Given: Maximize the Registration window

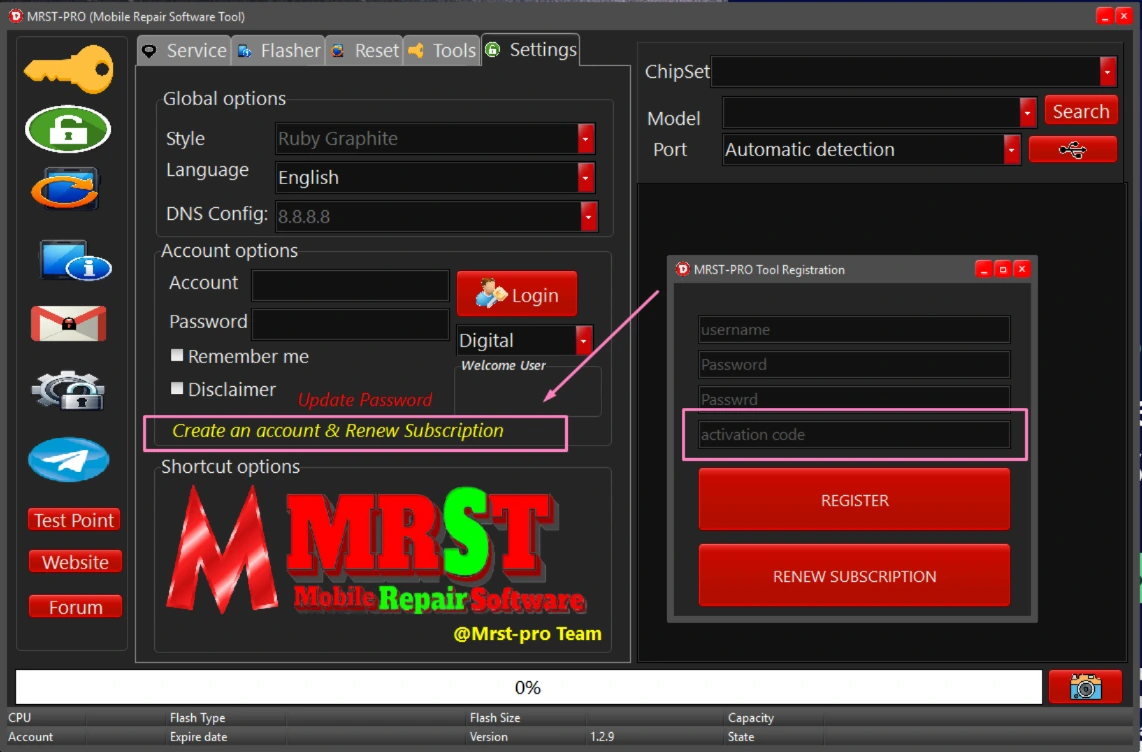Looking at the screenshot, I should (x=1003, y=269).
